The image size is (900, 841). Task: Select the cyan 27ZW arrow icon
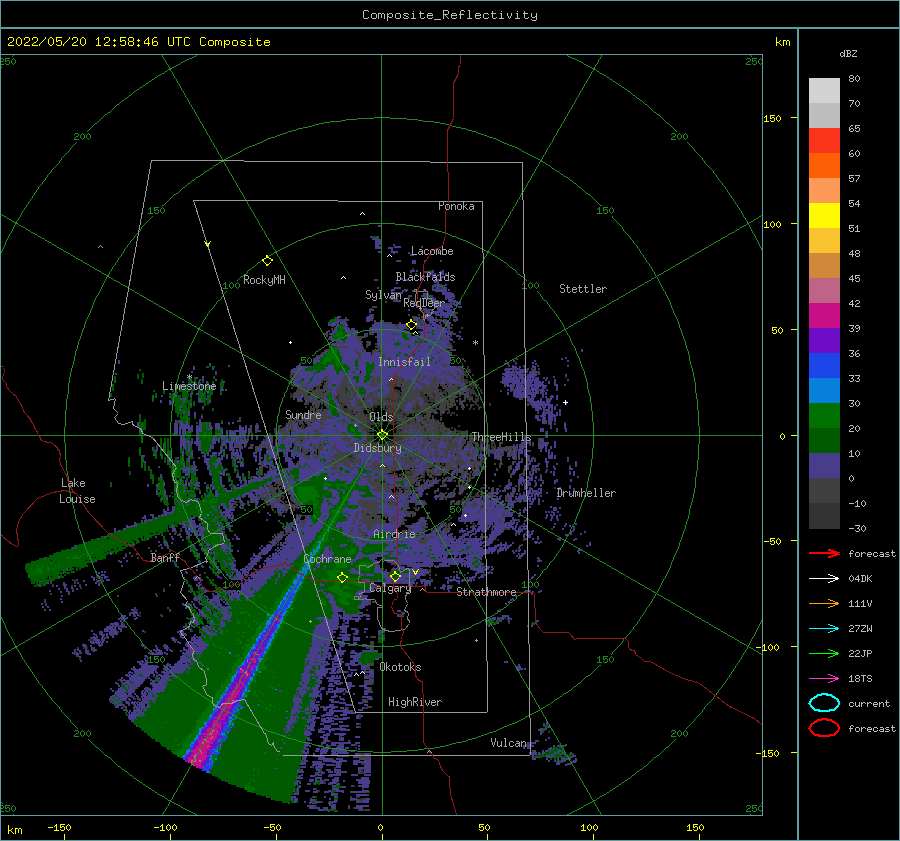point(824,629)
